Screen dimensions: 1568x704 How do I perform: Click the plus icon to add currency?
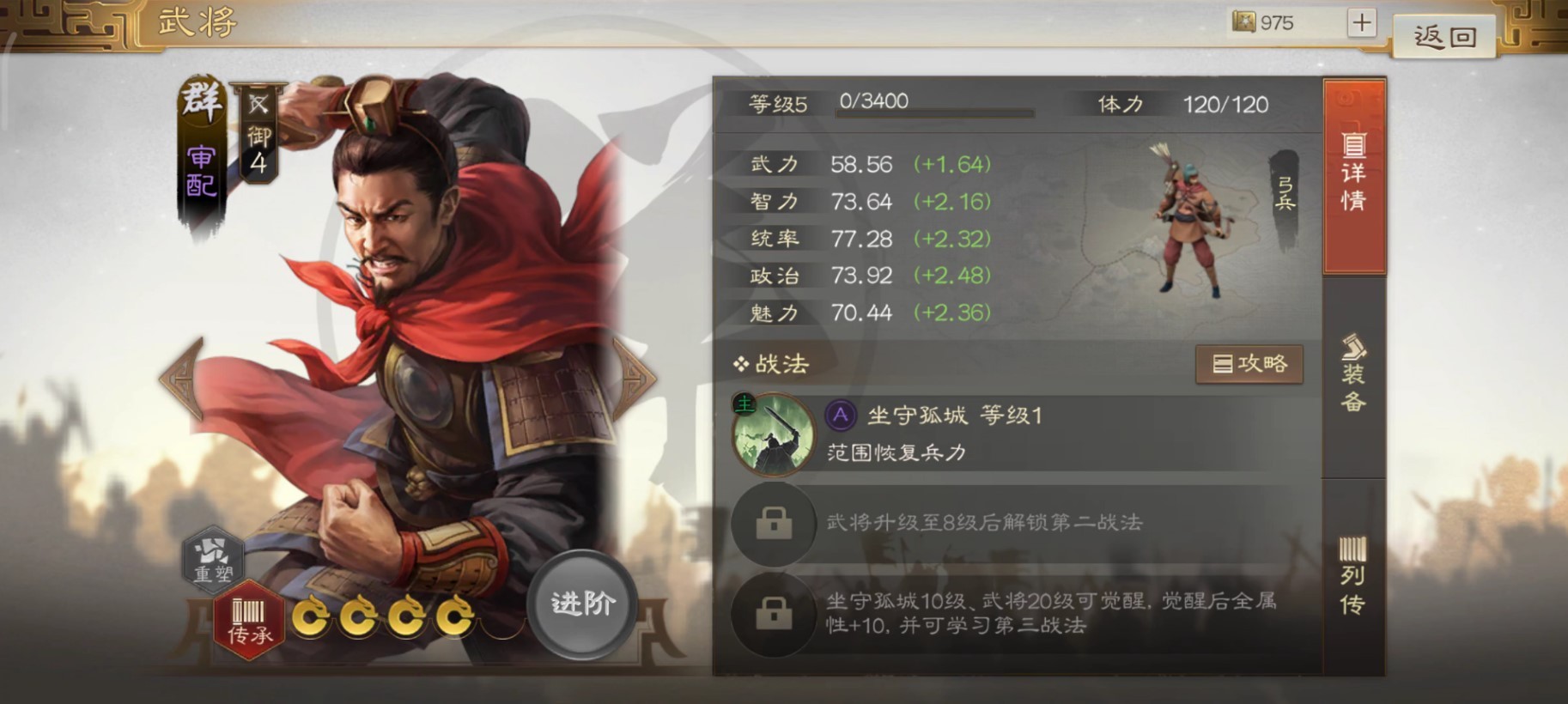point(1361,22)
